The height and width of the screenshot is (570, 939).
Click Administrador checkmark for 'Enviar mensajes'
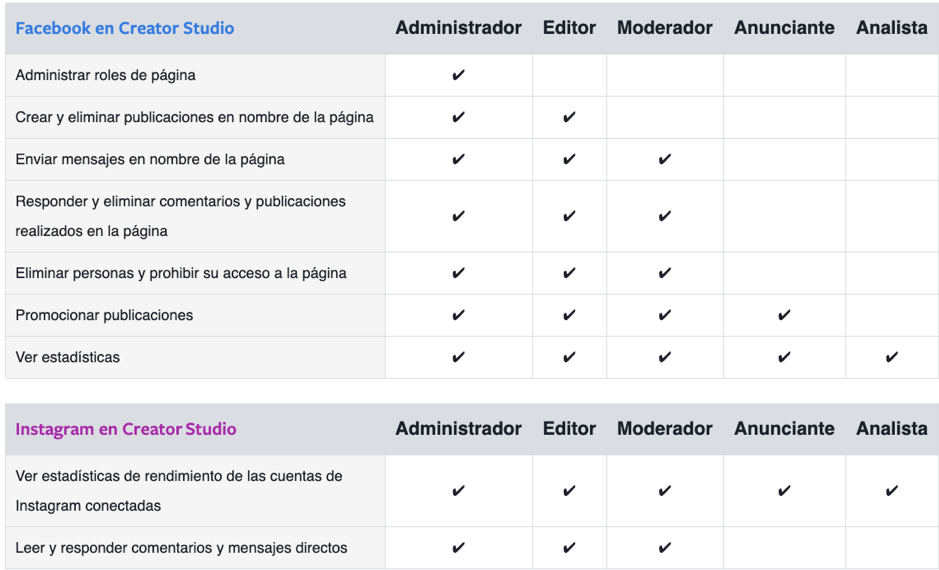tap(458, 159)
